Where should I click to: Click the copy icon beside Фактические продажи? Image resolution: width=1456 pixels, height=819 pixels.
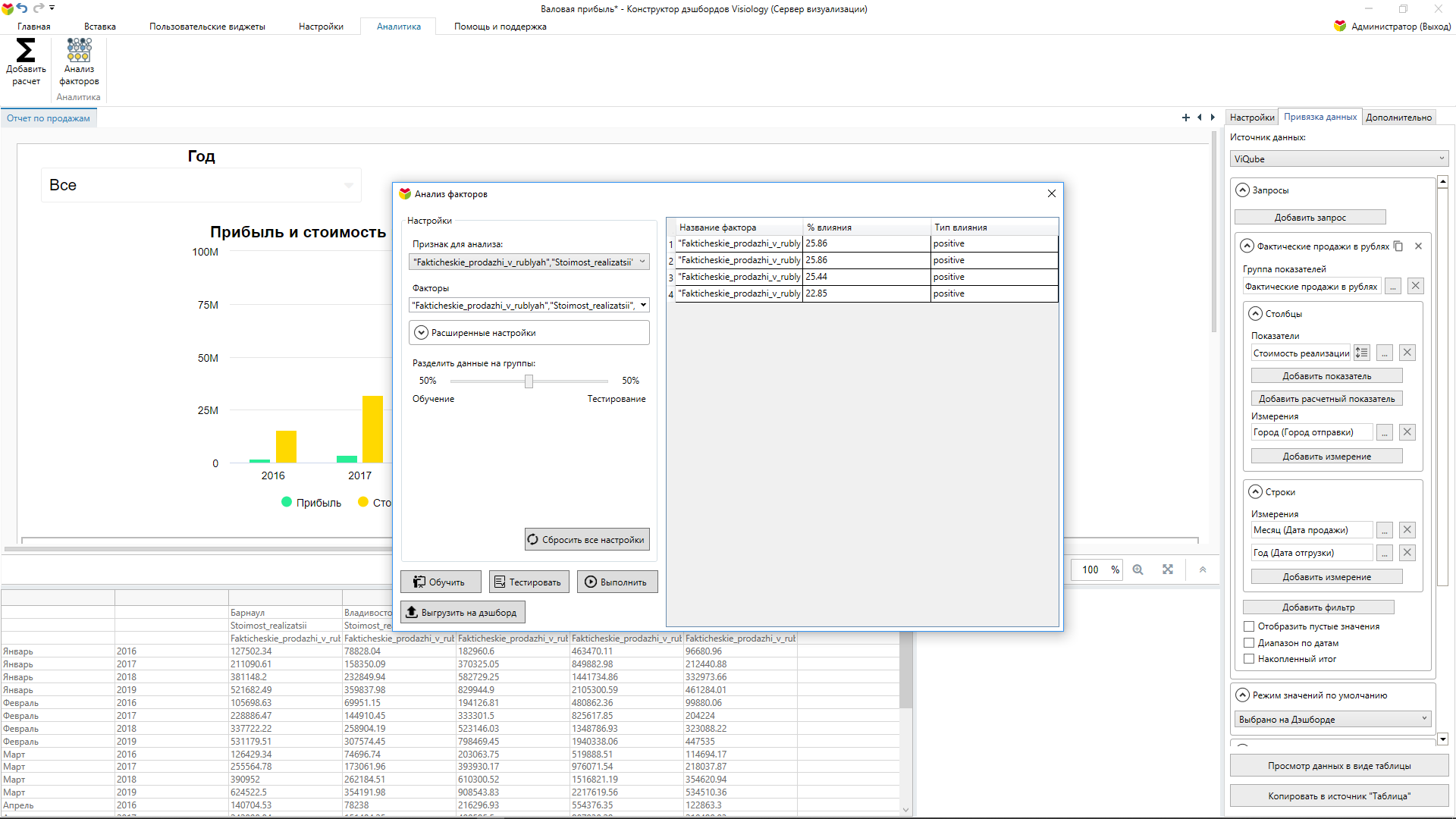click(1398, 246)
